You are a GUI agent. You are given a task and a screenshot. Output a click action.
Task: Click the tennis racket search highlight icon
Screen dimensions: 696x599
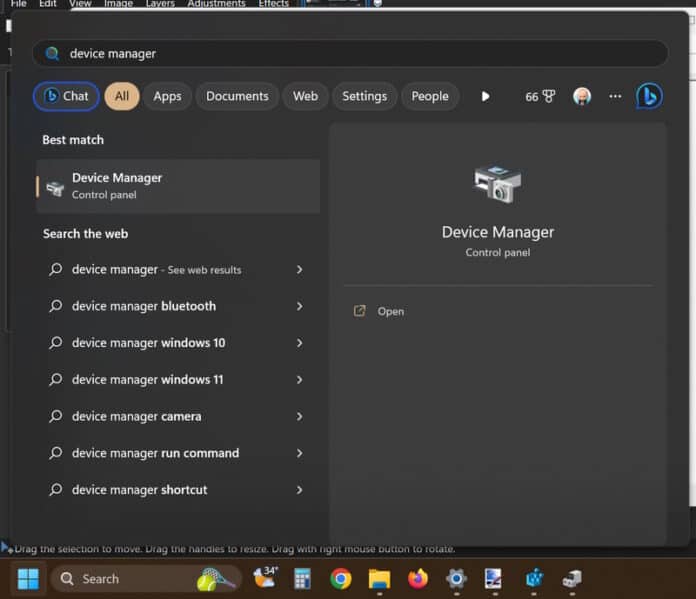(215, 579)
